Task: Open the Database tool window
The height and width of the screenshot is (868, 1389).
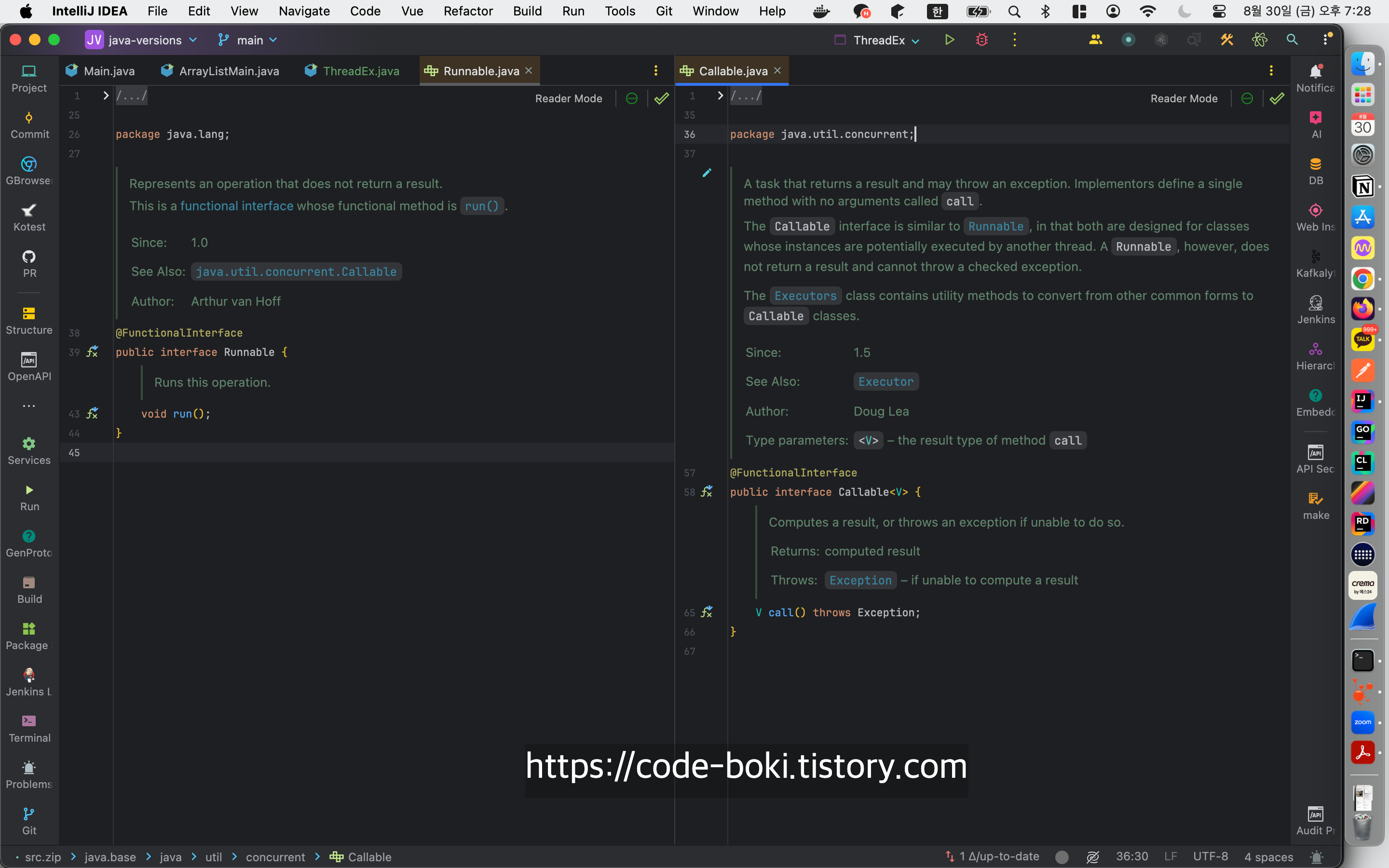Action: tap(1316, 171)
